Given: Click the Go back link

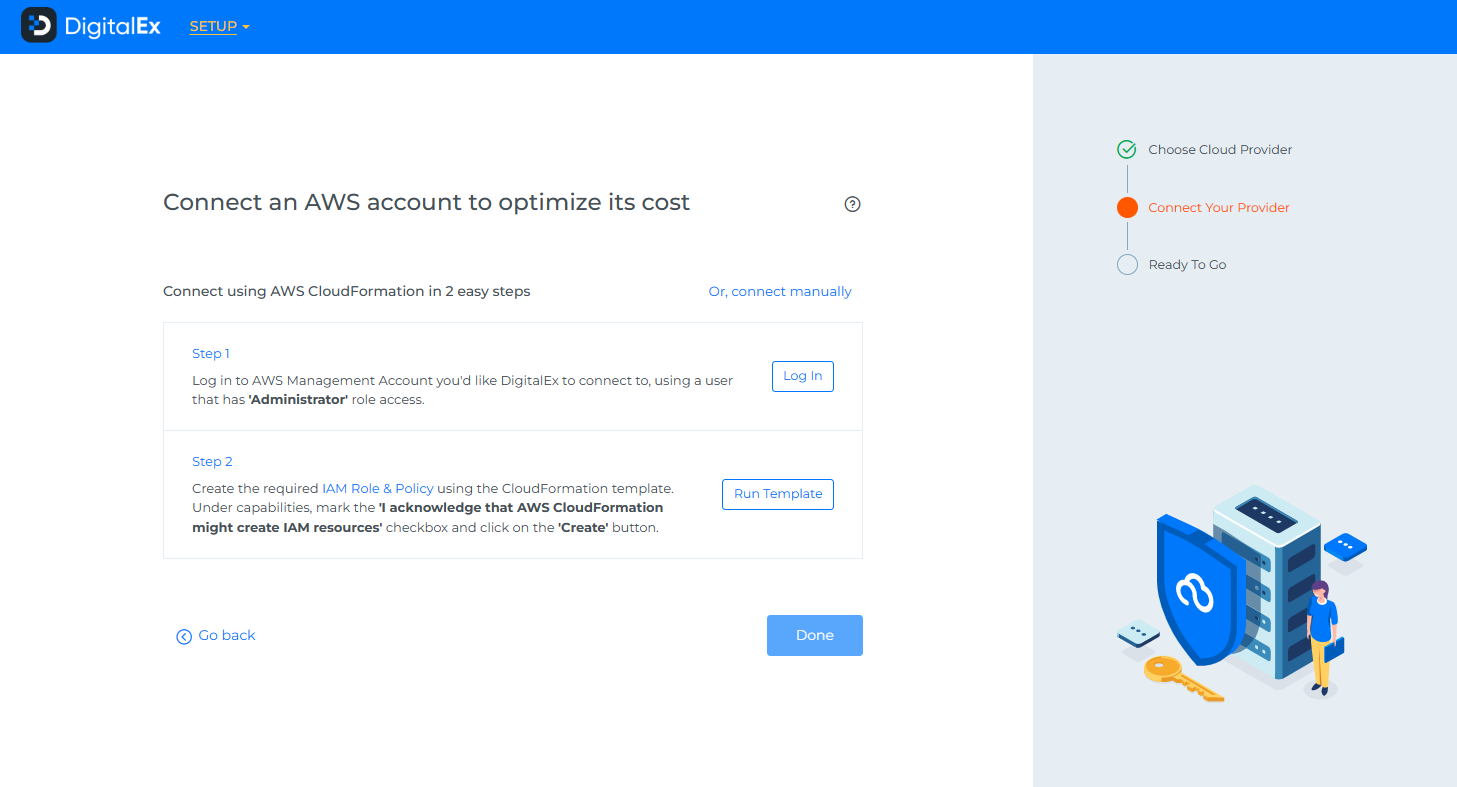Looking at the screenshot, I should [227, 635].
